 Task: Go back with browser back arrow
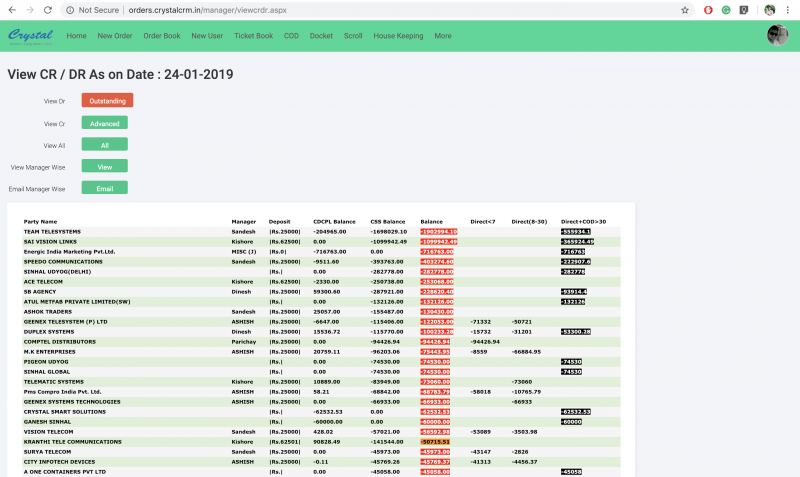coord(12,10)
